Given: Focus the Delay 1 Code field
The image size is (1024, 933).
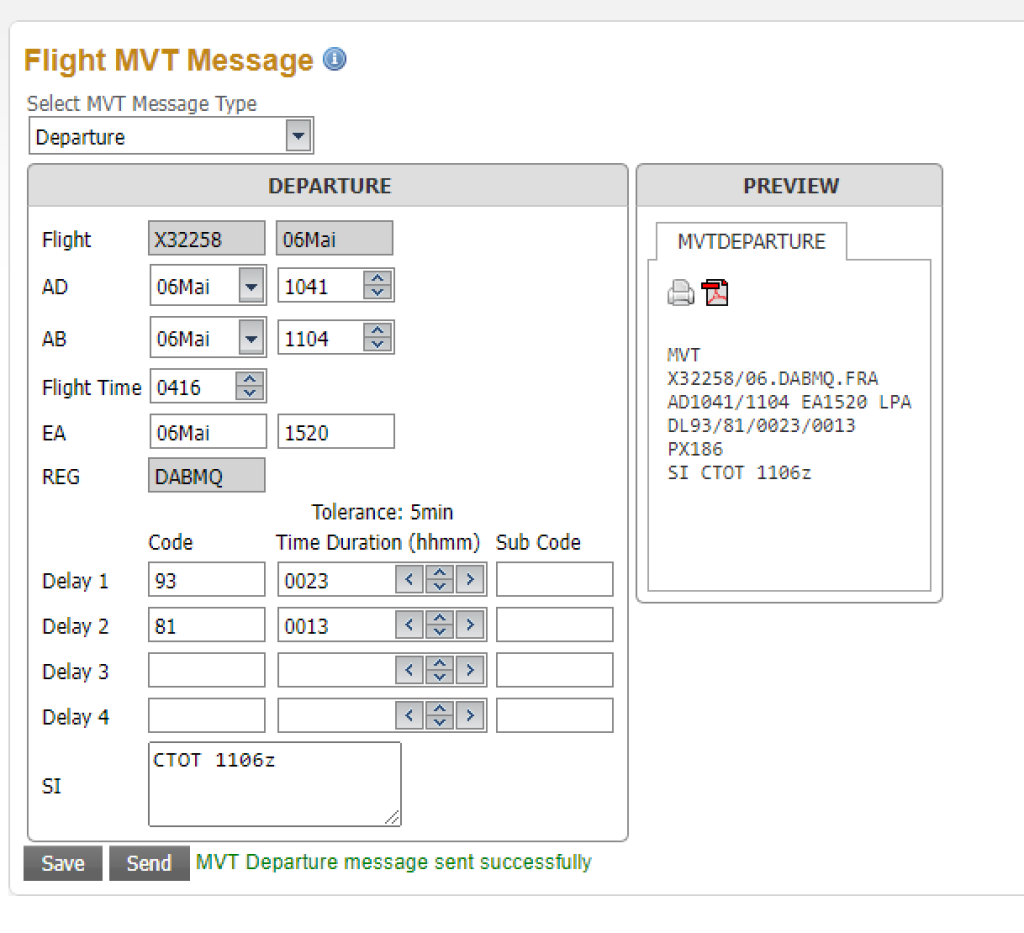Looking at the screenshot, I should (x=206, y=580).
